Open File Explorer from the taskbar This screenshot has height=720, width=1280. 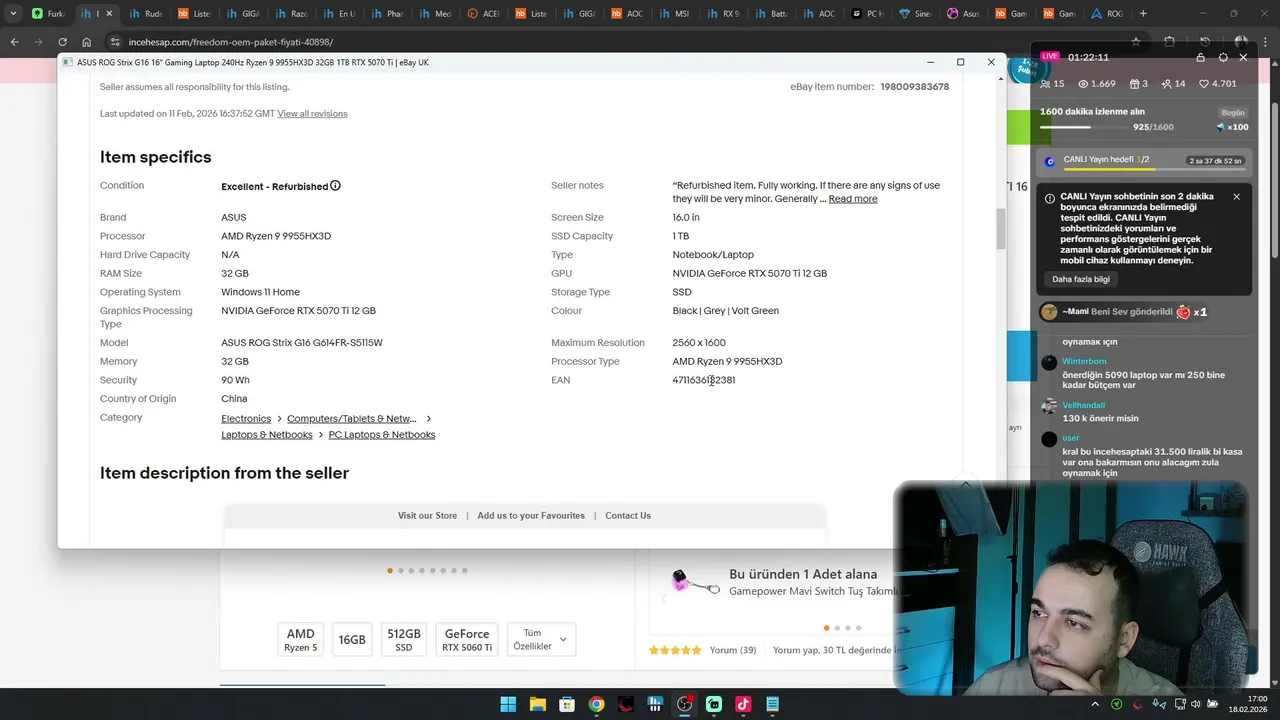[538, 704]
